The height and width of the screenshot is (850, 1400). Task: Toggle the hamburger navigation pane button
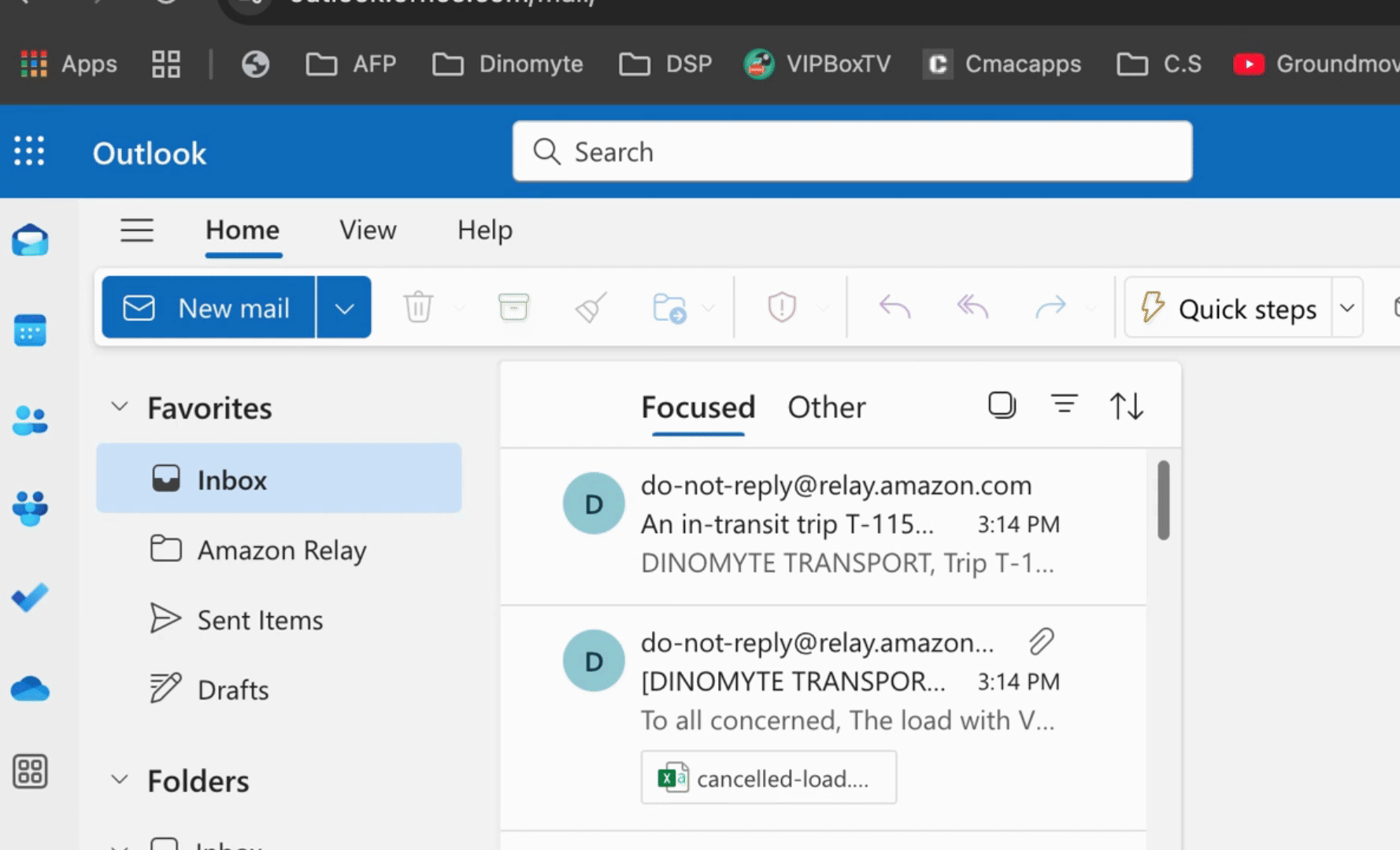[x=137, y=230]
